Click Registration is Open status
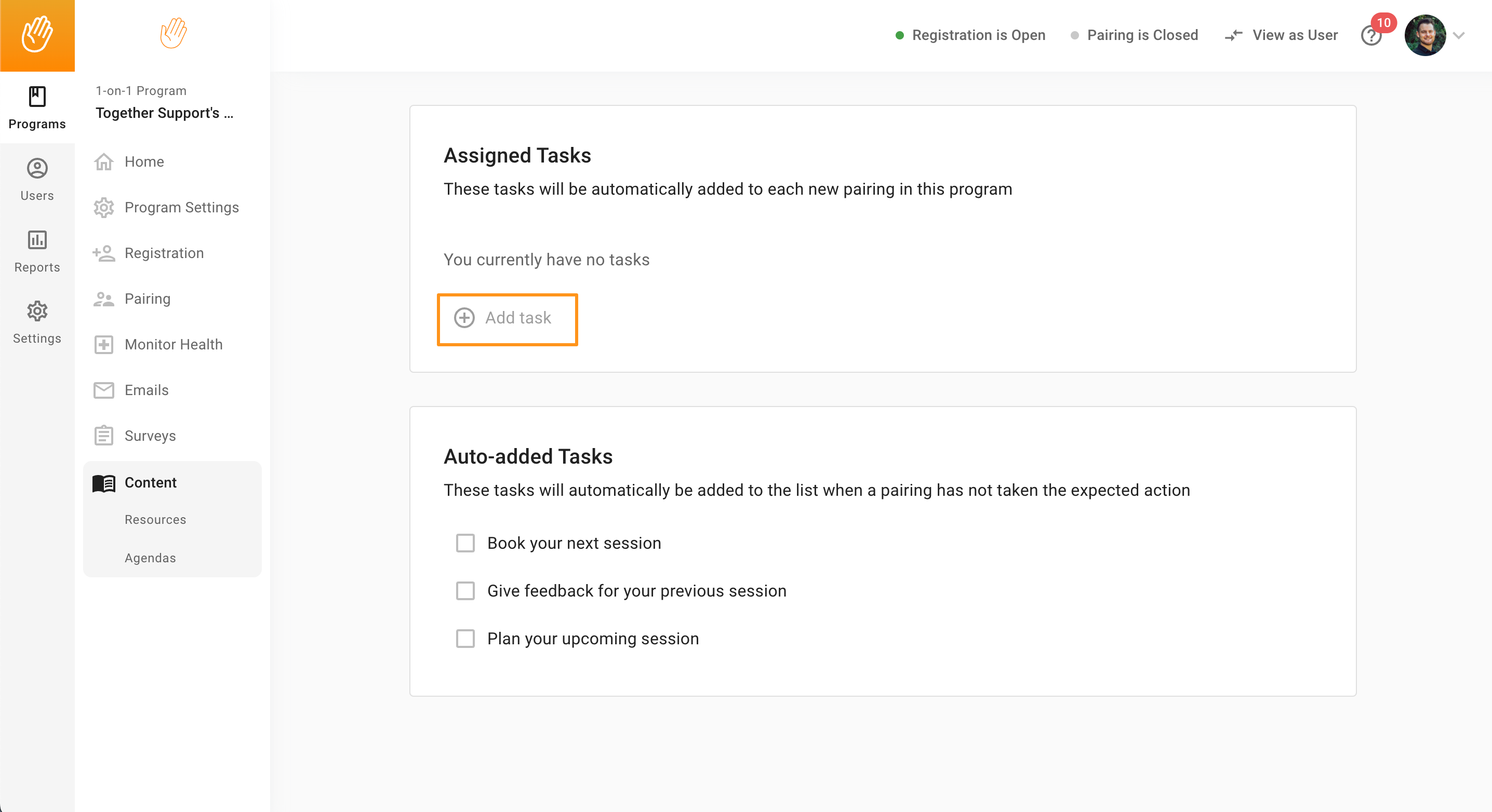Screen dimensions: 1492x812 tap(978, 35)
